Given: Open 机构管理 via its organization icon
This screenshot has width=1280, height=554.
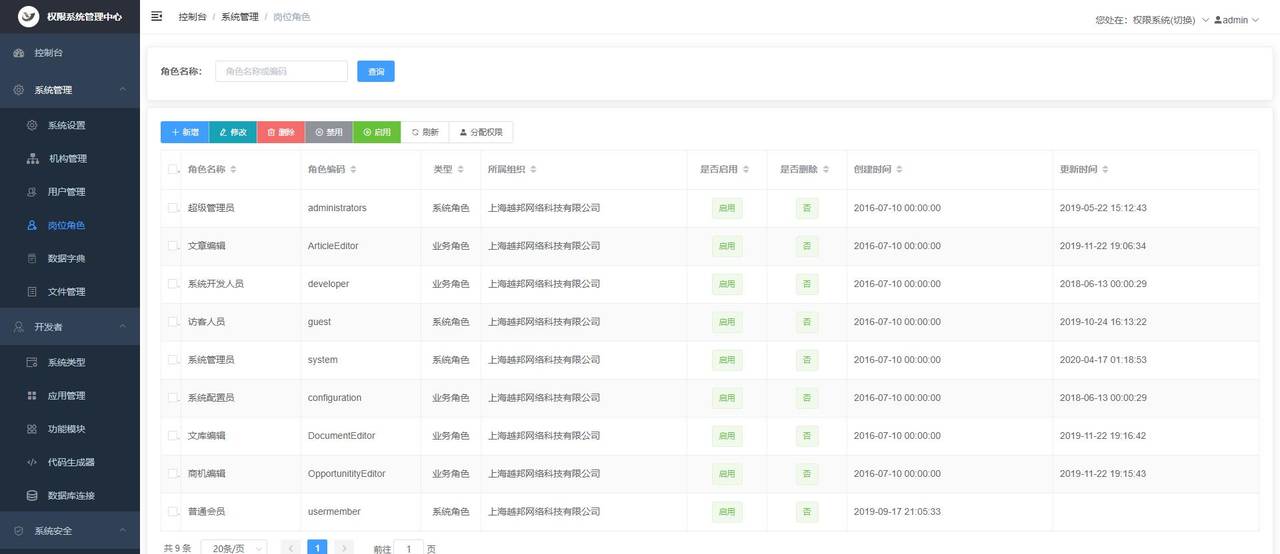Looking at the screenshot, I should (32, 158).
